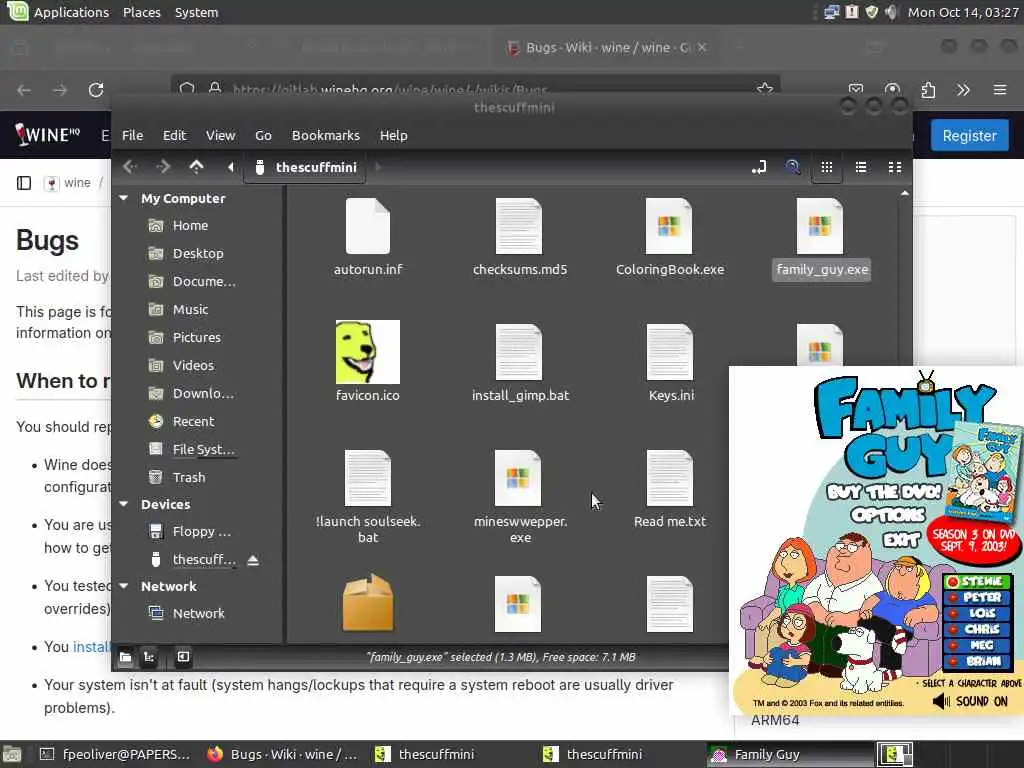The image size is (1024, 768).
Task: Select CHRIS character radio button
Action: pyautogui.click(x=953, y=630)
